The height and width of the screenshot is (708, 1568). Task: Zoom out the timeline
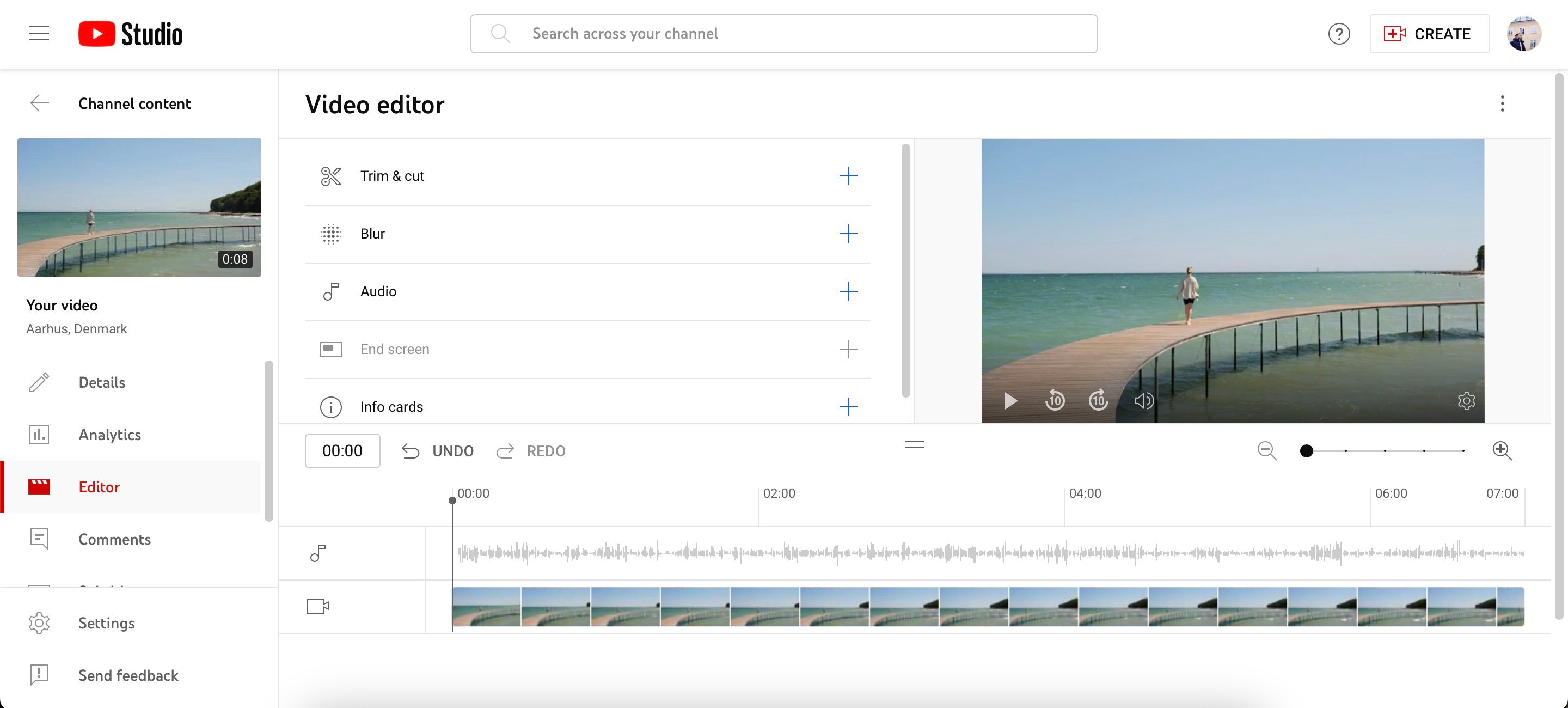(x=1267, y=450)
